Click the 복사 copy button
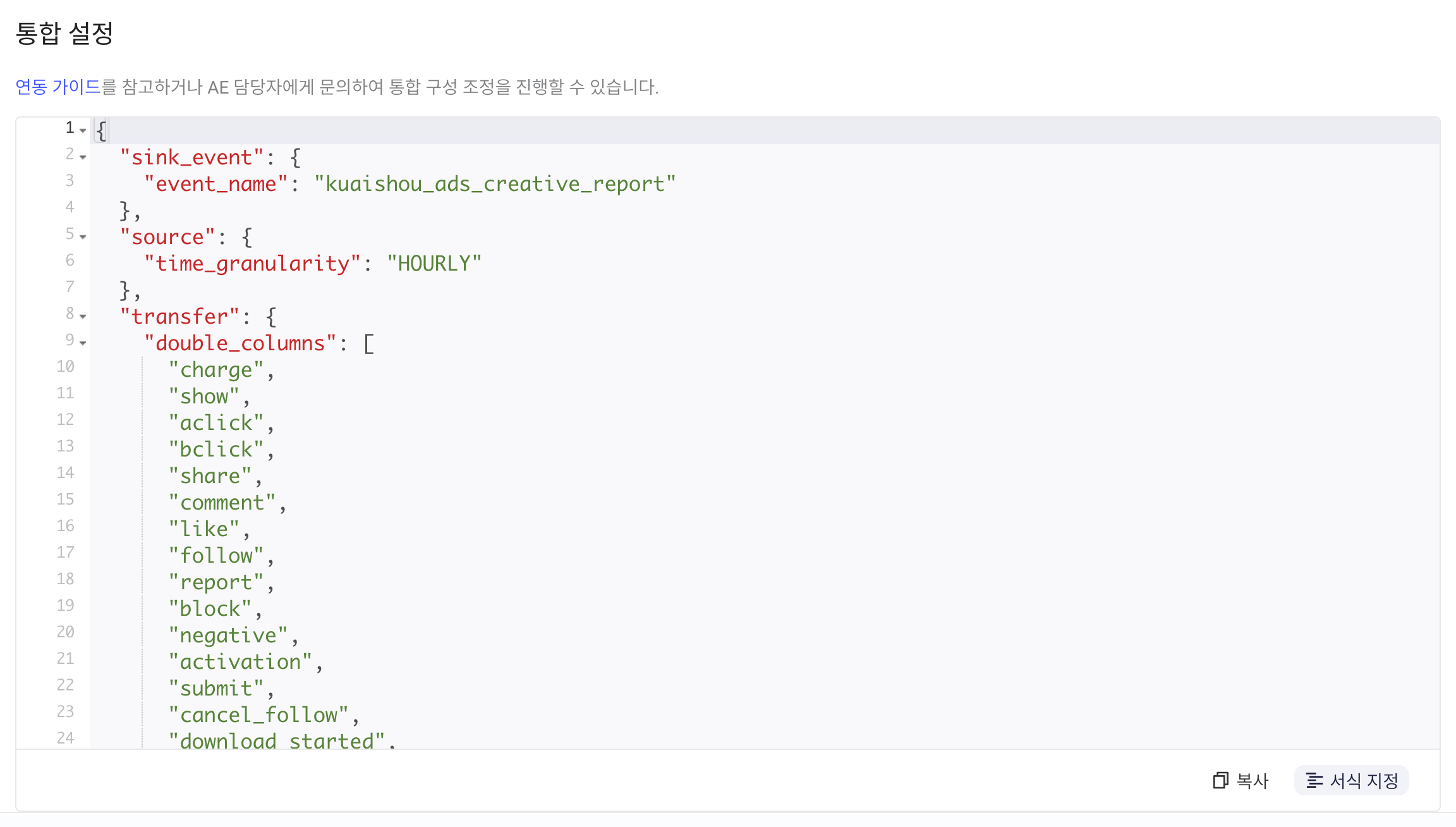Image resolution: width=1456 pixels, height=827 pixels. coord(1241,781)
